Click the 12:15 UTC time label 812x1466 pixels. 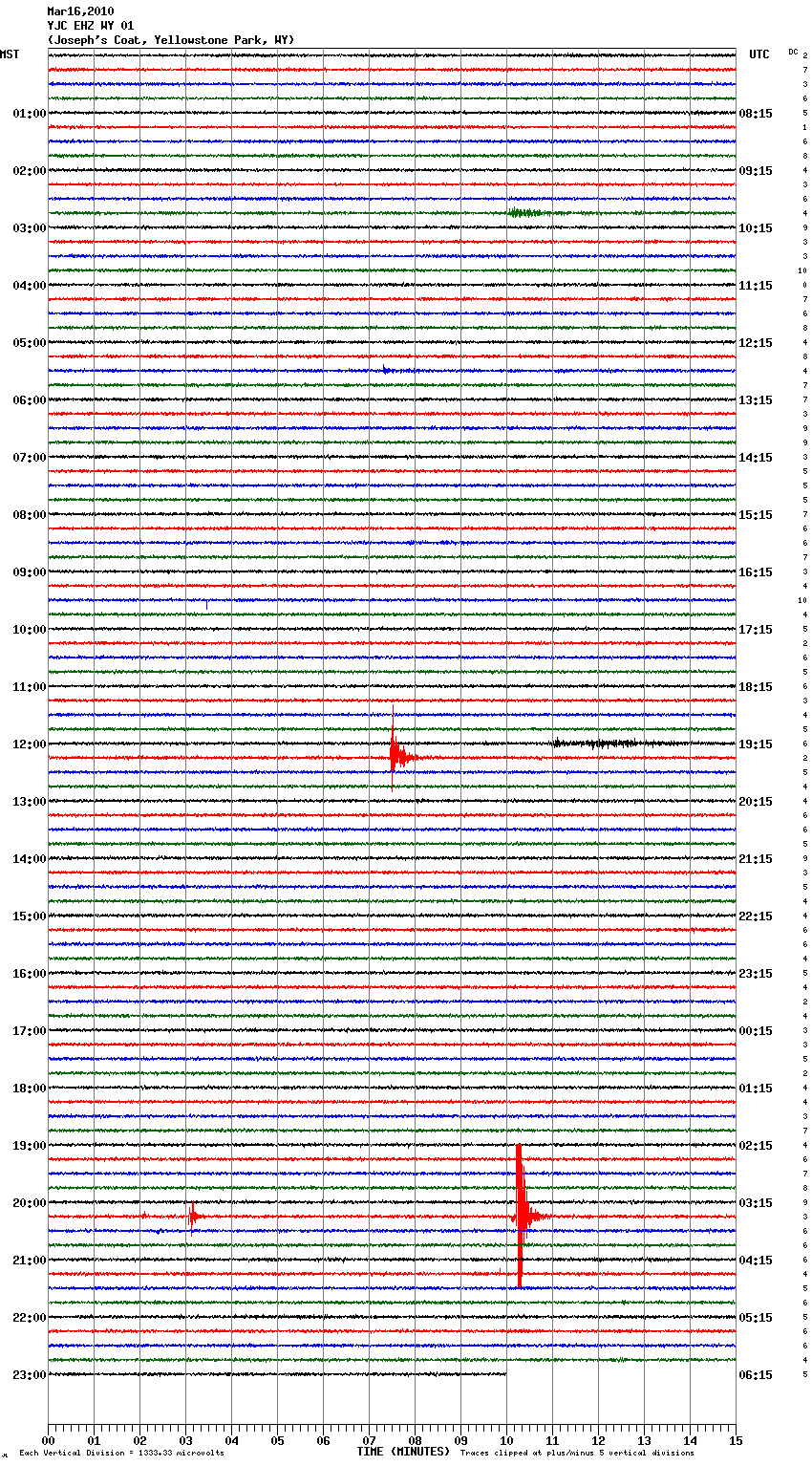[x=756, y=343]
